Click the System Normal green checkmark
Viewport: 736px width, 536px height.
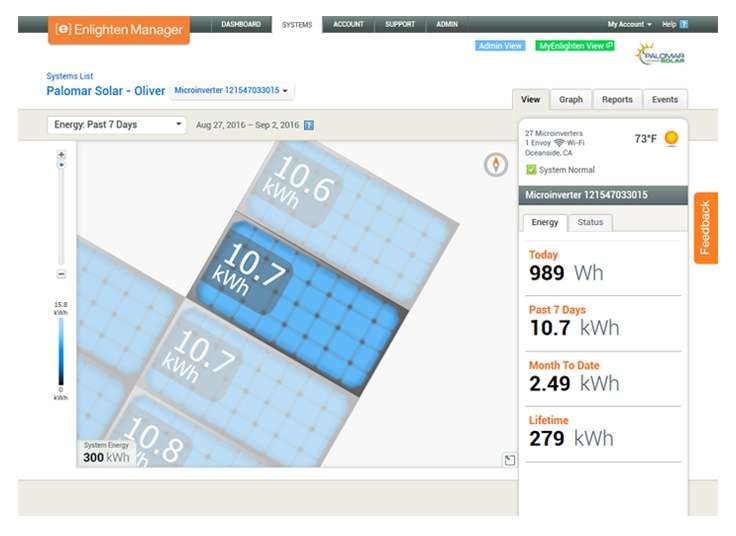click(x=531, y=170)
